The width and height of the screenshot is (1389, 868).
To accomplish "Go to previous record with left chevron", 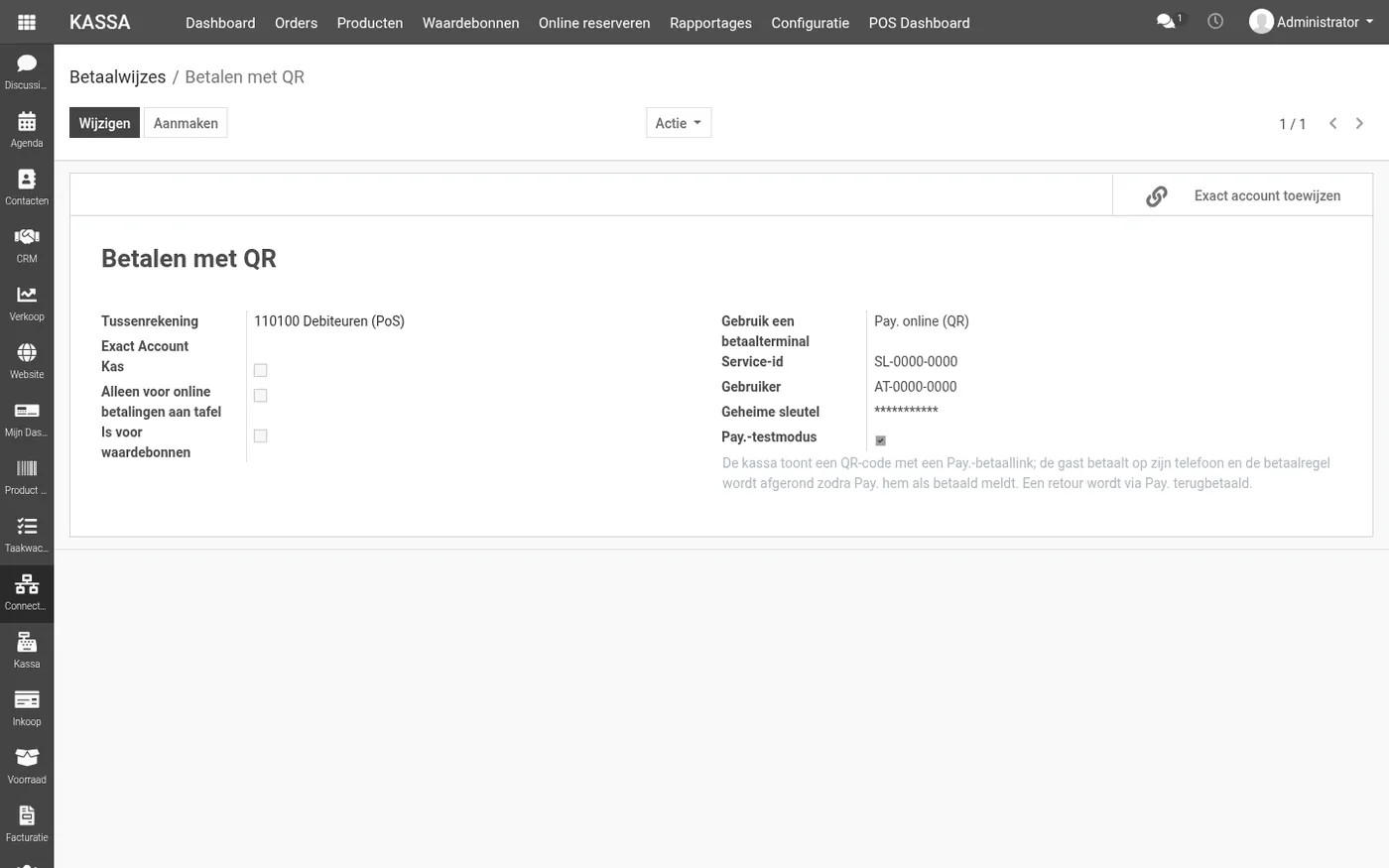I will tap(1333, 123).
